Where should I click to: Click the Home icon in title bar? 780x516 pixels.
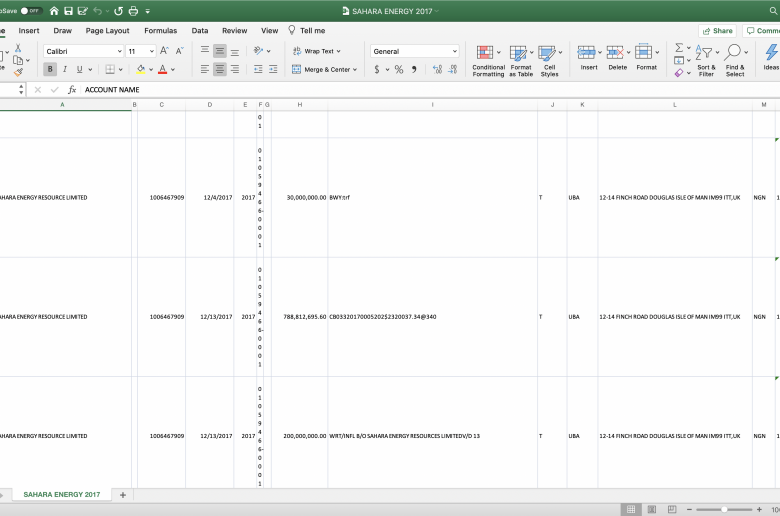[x=54, y=11]
